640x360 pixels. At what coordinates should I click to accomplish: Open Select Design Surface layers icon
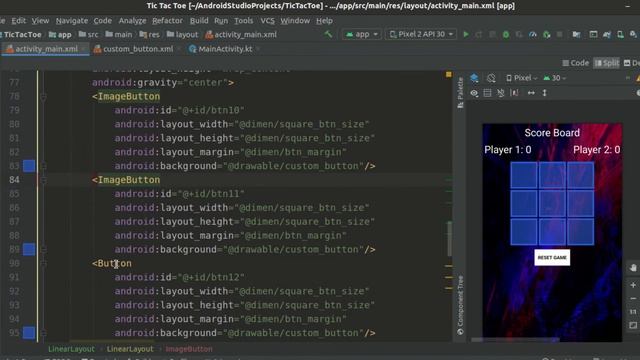pyautogui.click(x=474, y=78)
